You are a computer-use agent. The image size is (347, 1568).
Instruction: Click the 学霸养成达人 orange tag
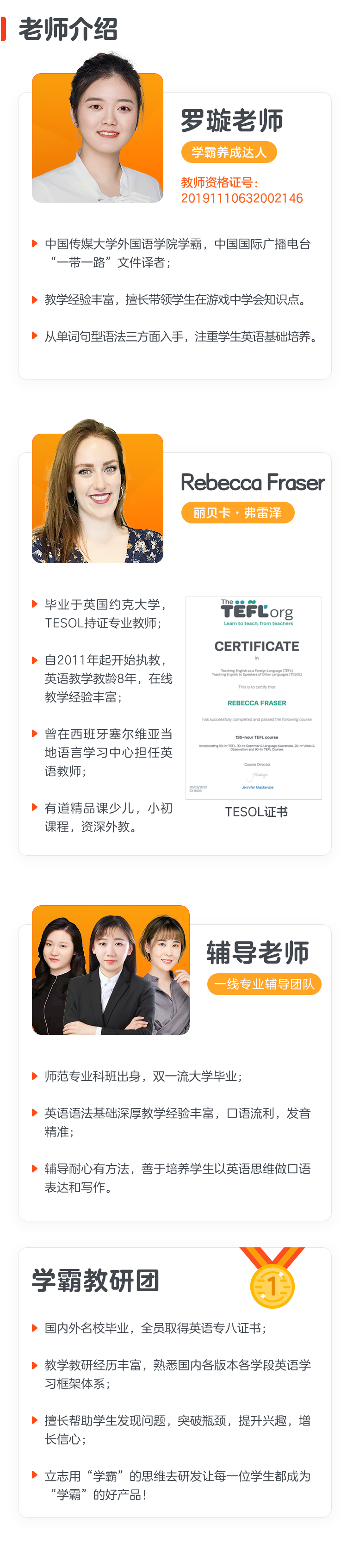[x=229, y=152]
